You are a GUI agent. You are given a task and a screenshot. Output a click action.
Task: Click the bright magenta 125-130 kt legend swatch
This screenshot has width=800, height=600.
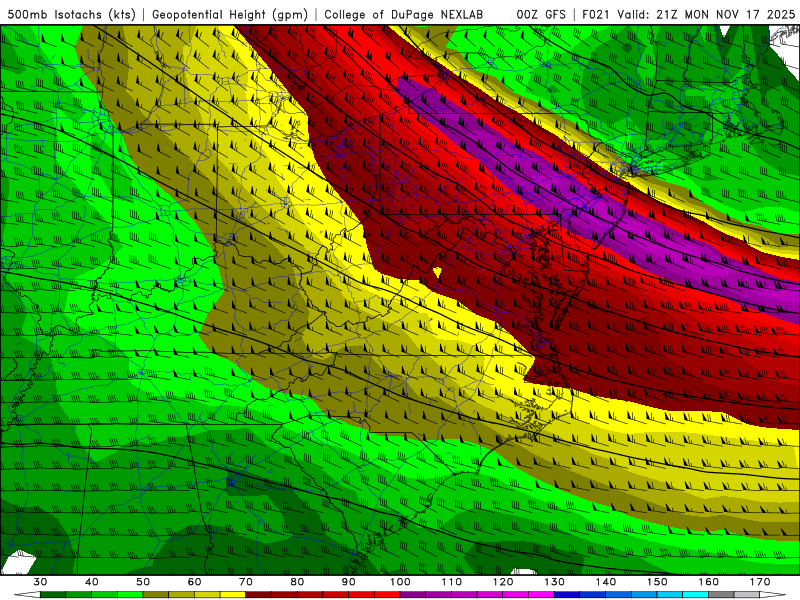coord(541,595)
